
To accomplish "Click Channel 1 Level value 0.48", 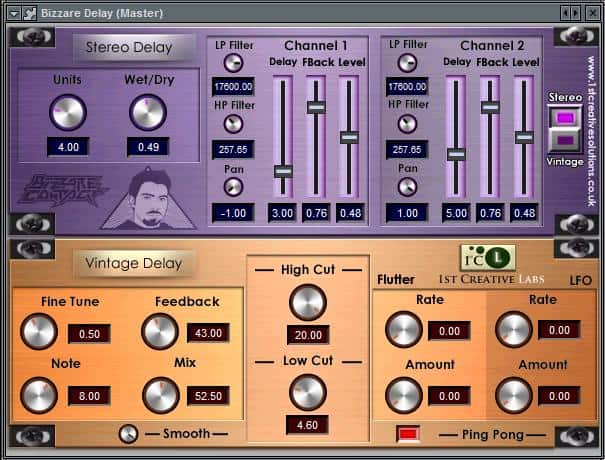I will tap(350, 213).
